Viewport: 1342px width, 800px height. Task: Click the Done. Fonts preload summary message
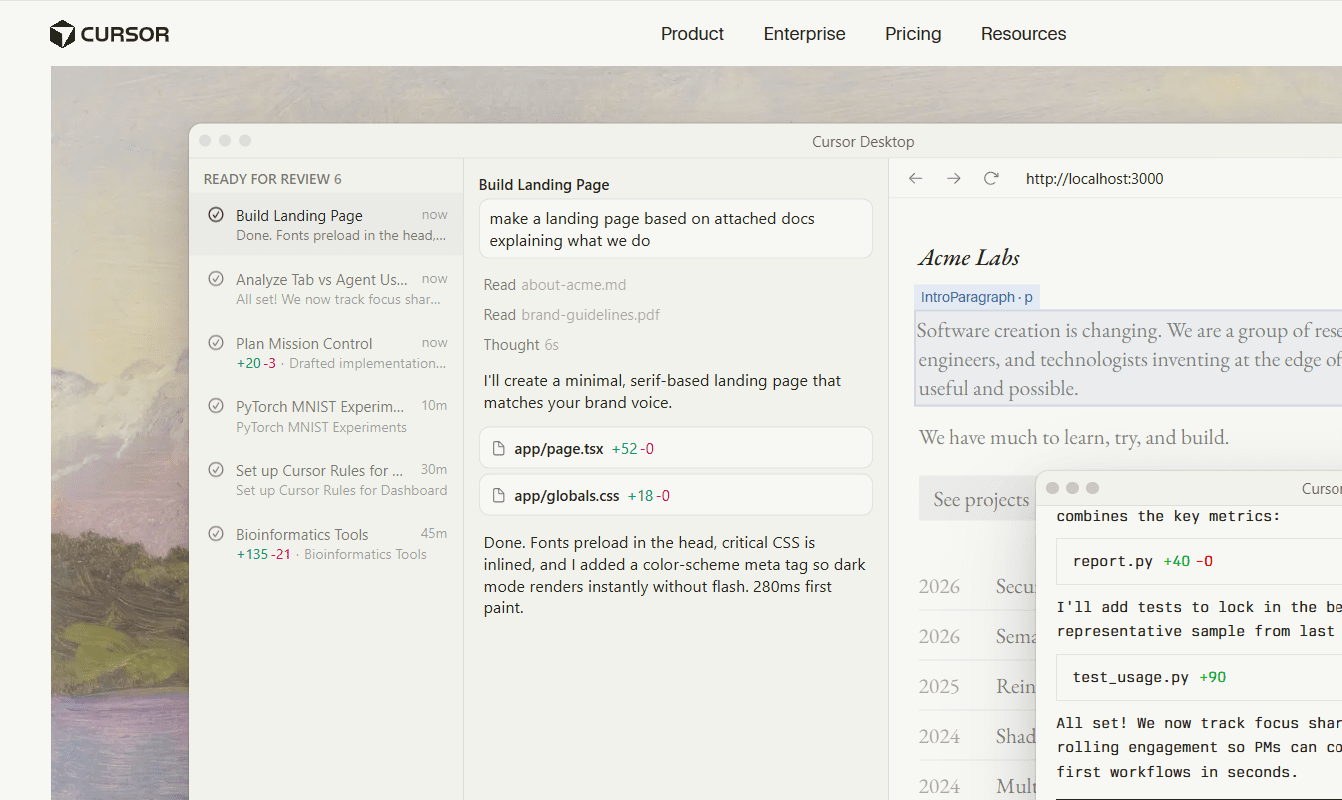[675, 576]
